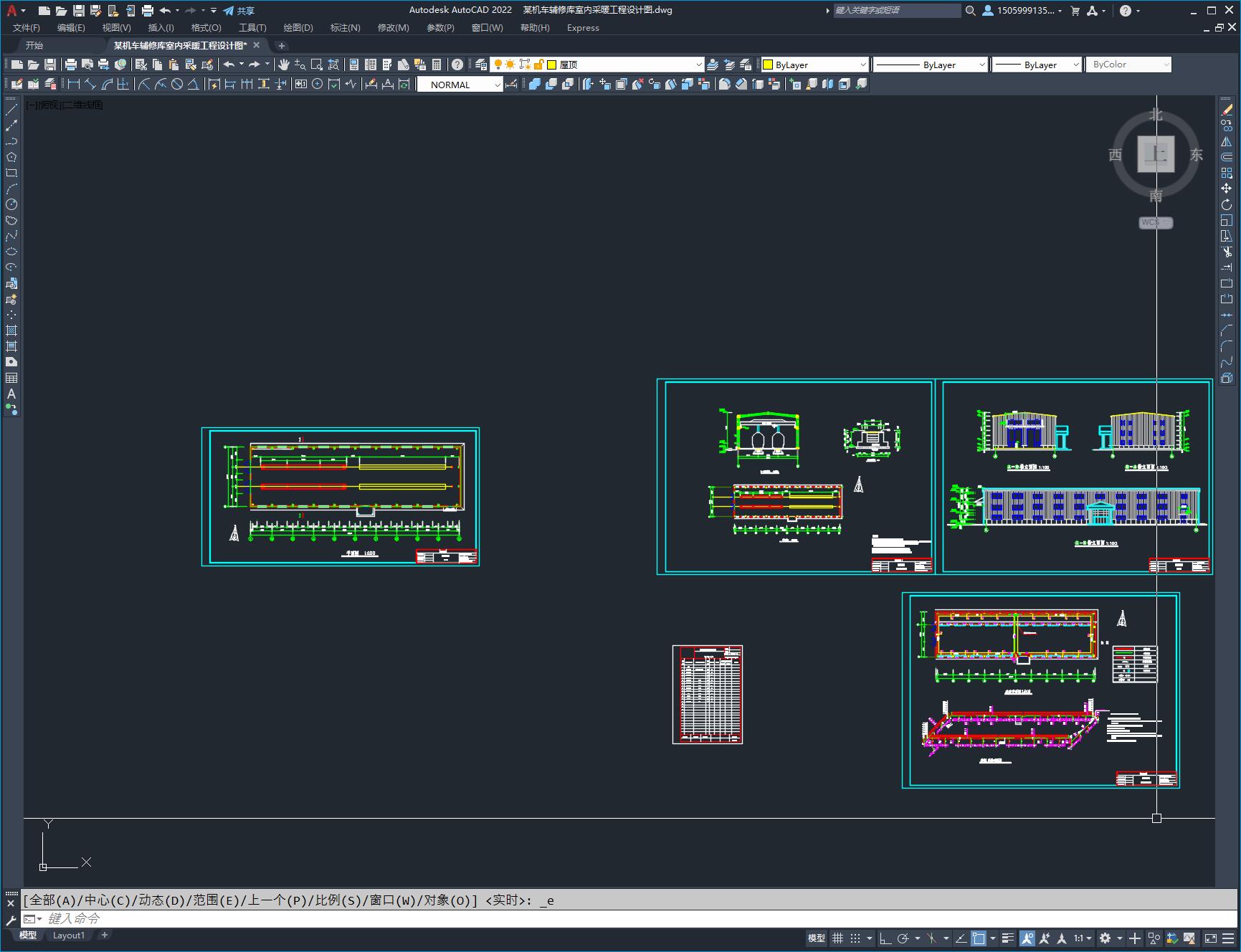This screenshot has height=952, width=1241.
Task: Select the Rectangle draw tool
Action: (x=11, y=173)
